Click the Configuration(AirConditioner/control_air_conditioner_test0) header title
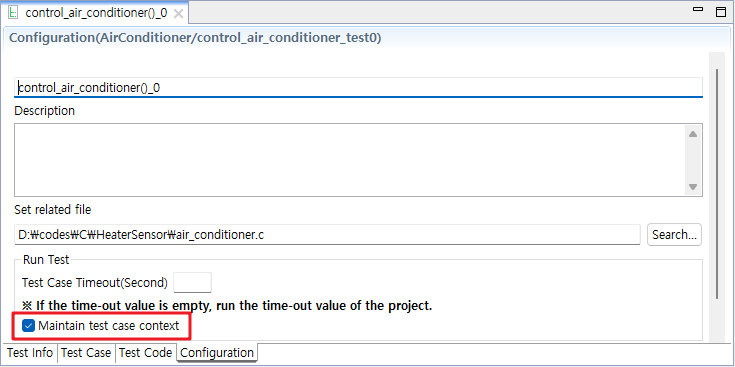The width and height of the screenshot is (735, 367). click(195, 38)
